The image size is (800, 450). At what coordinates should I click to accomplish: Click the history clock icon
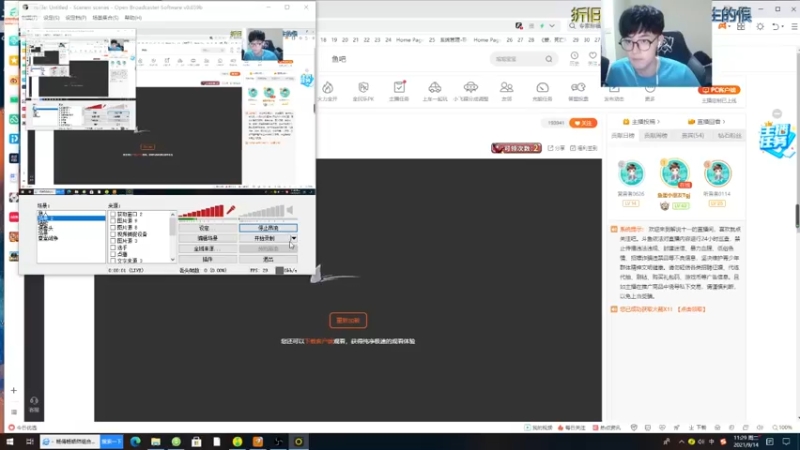pos(574,56)
